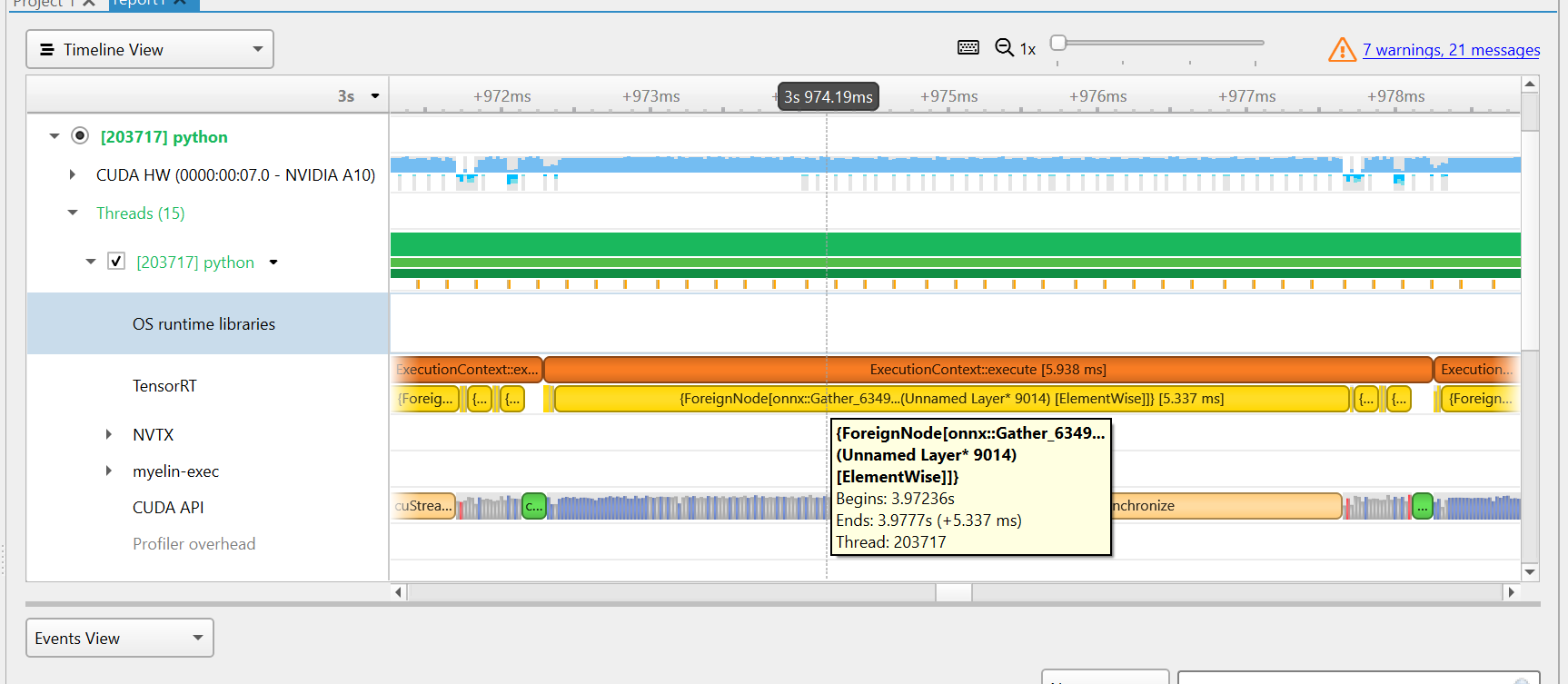Open the Timeline View dropdown

tap(150, 49)
